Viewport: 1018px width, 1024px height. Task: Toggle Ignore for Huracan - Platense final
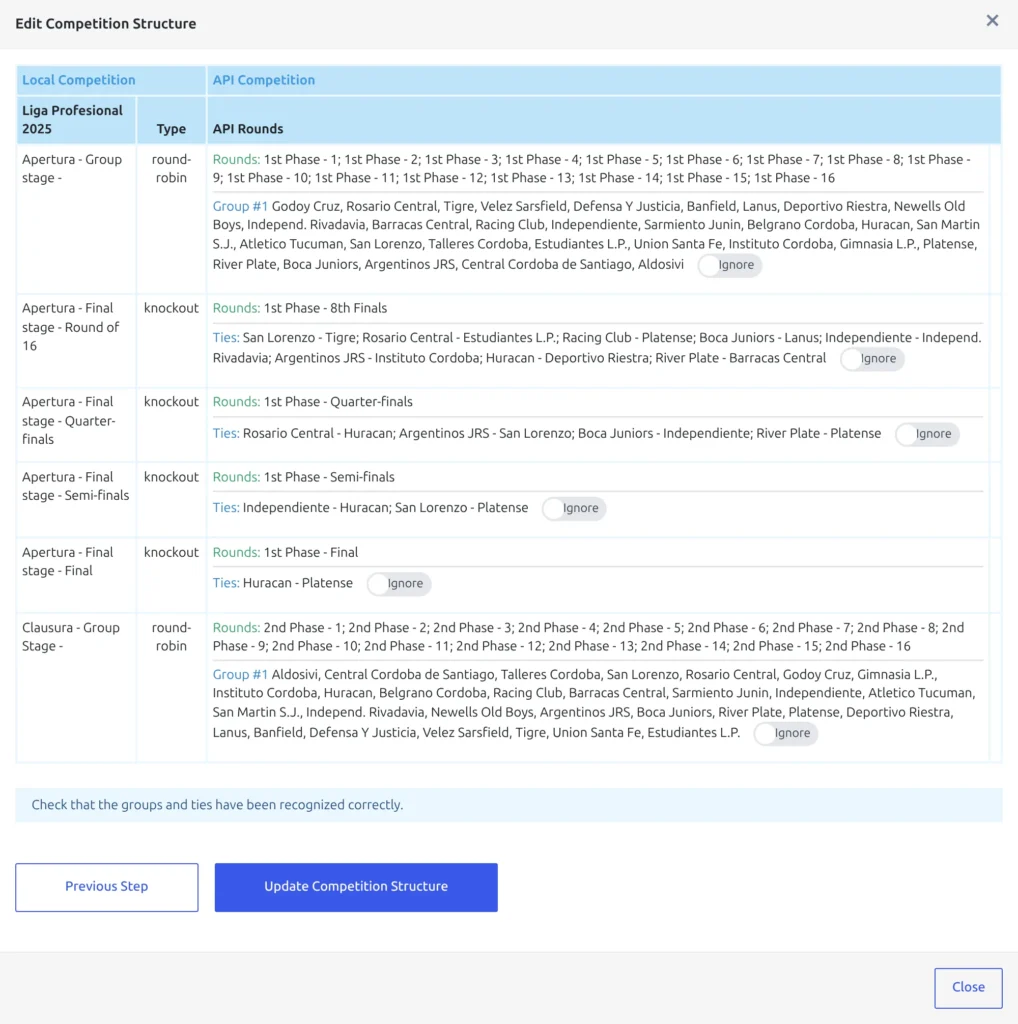[398, 583]
